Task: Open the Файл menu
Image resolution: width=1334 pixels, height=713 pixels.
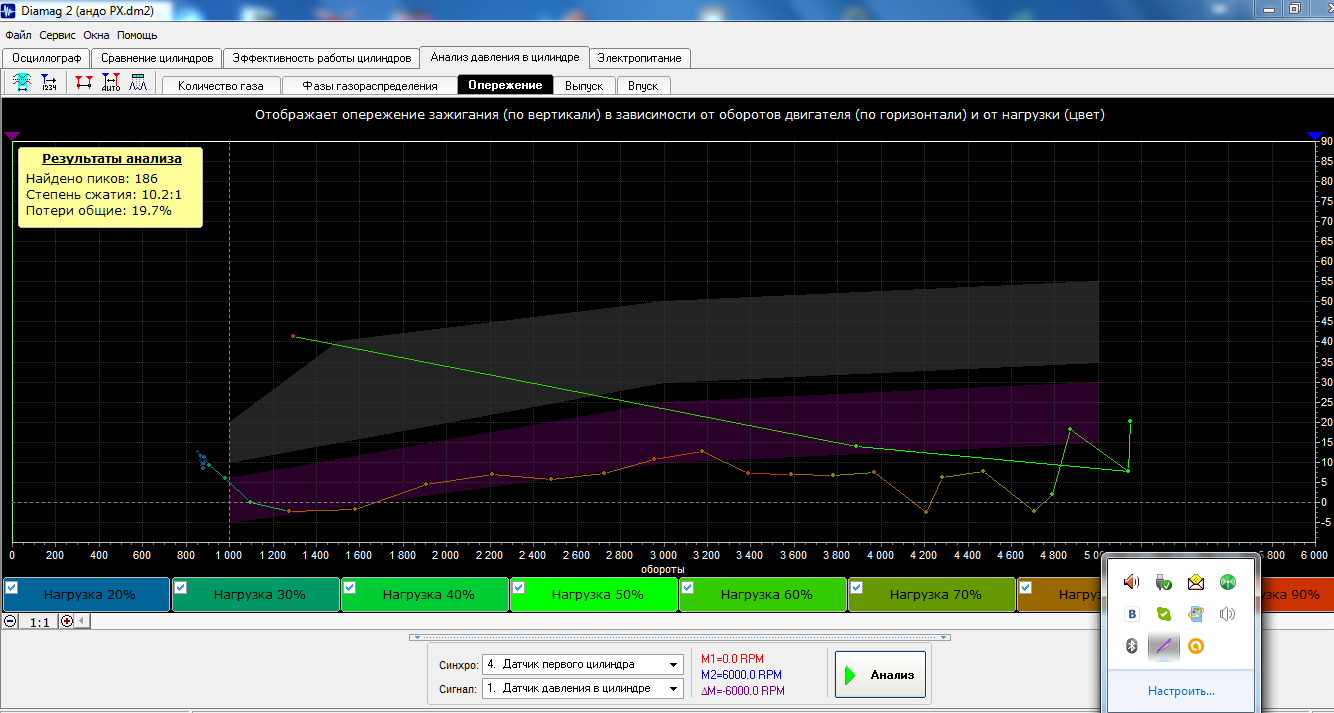Action: (x=18, y=35)
